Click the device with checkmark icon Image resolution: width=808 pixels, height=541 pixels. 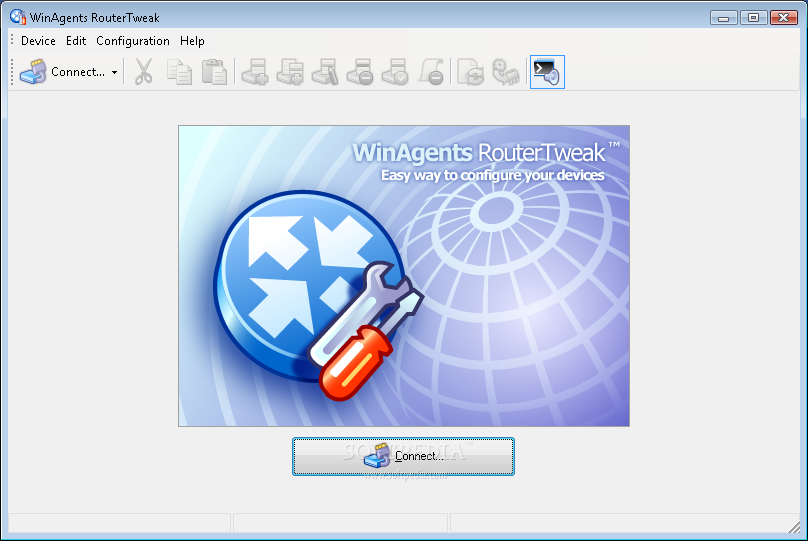pyautogui.click(x=395, y=72)
